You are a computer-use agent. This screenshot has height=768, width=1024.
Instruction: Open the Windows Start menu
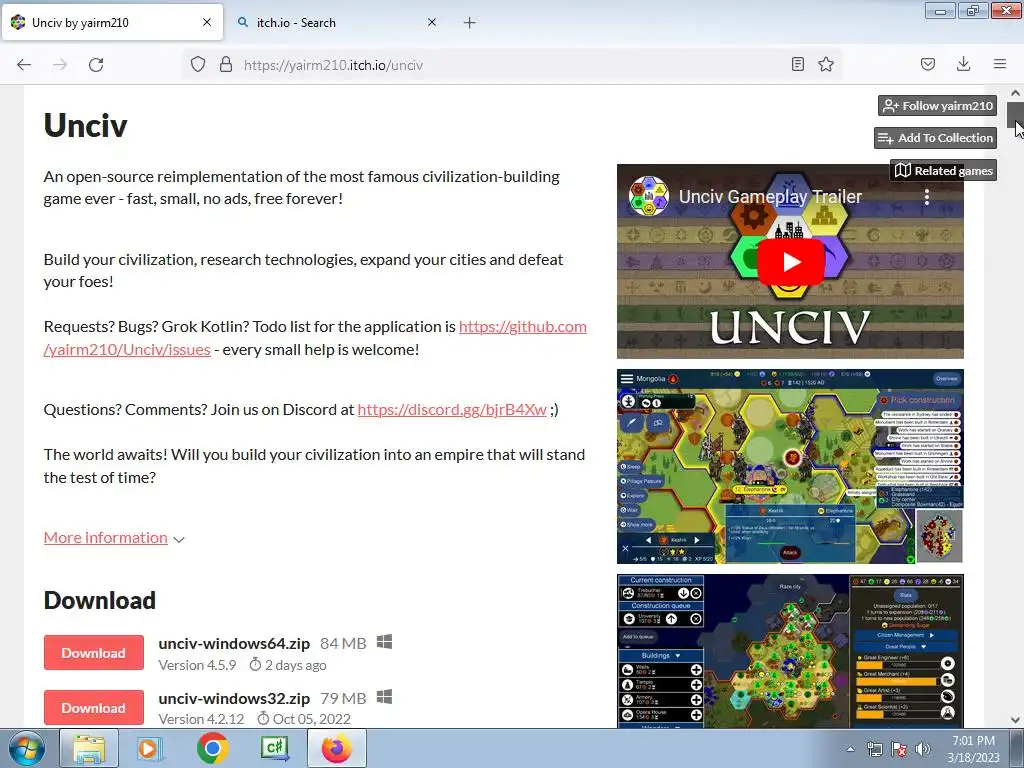point(27,748)
